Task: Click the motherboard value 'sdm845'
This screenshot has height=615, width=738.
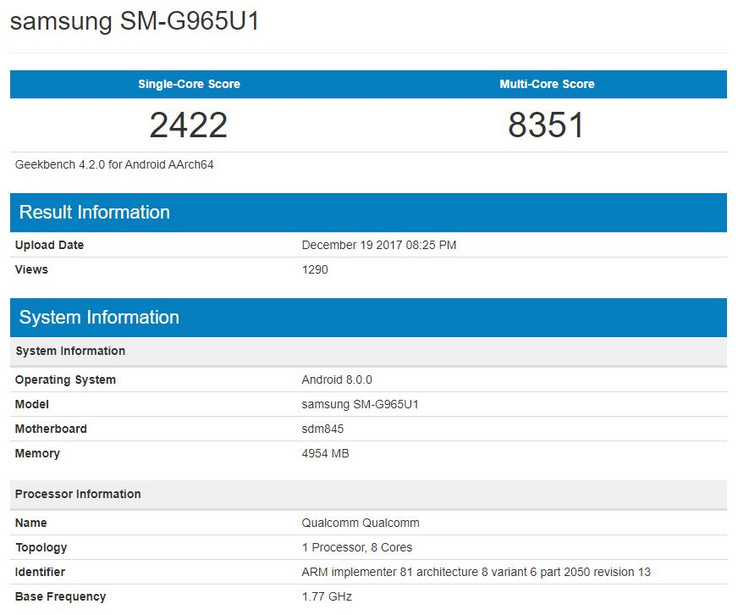Action: 323,429
